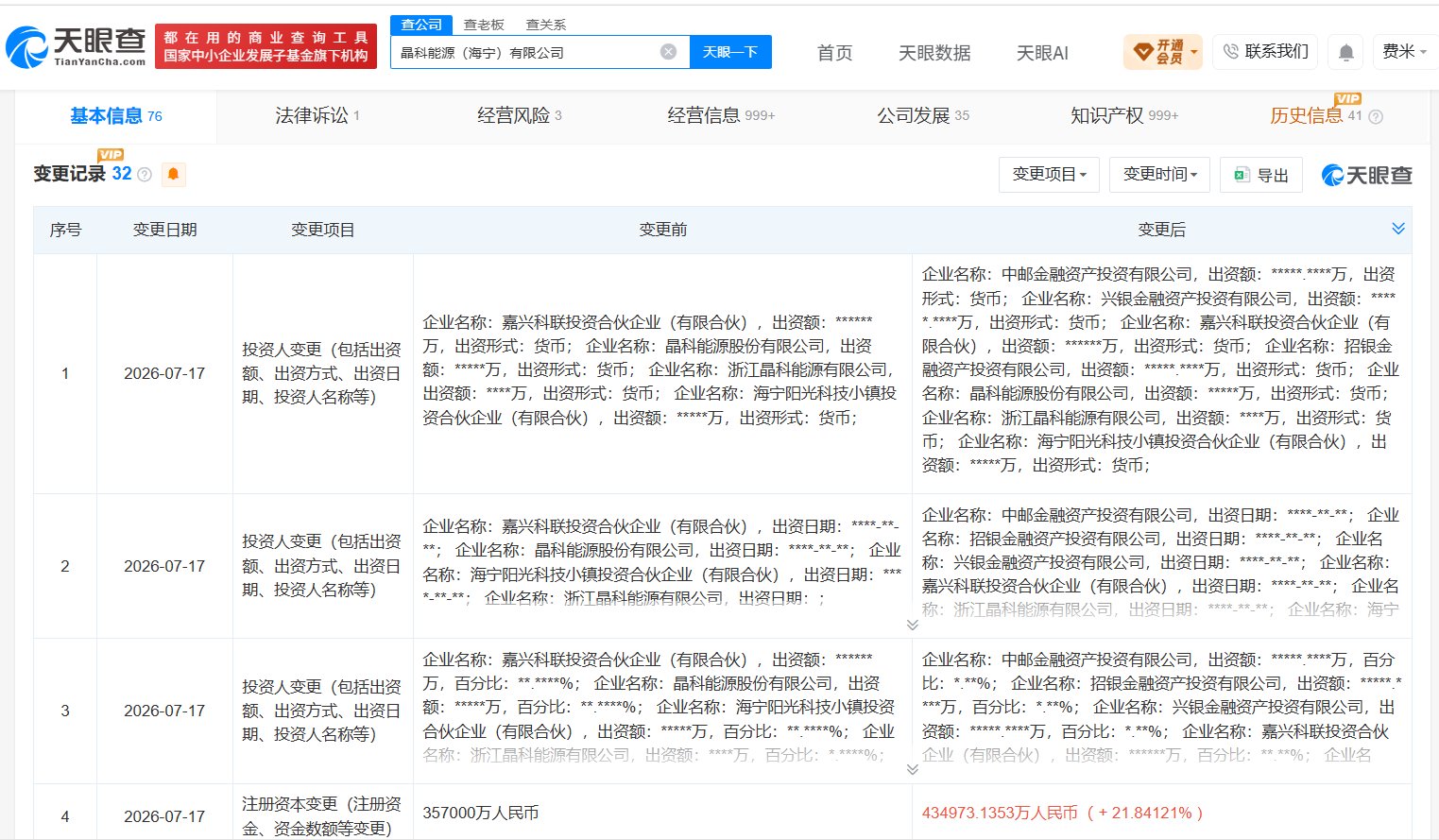The image size is (1439, 840).
Task: Click the red 国家中小企业发展子基金 banner
Action: tap(266, 46)
